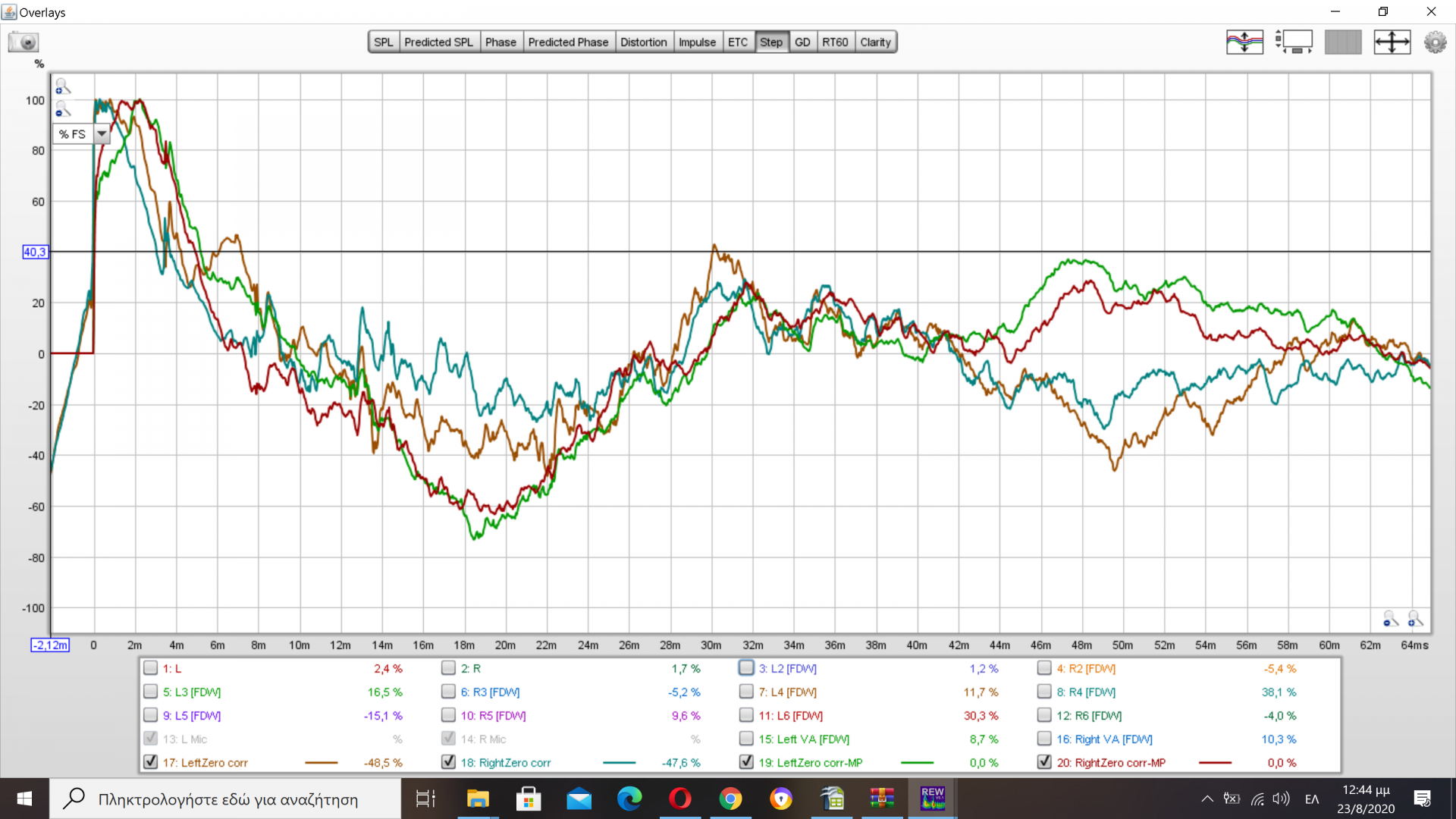Click the taskbar clock and date
The width and height of the screenshot is (1456, 819).
click(x=1366, y=799)
